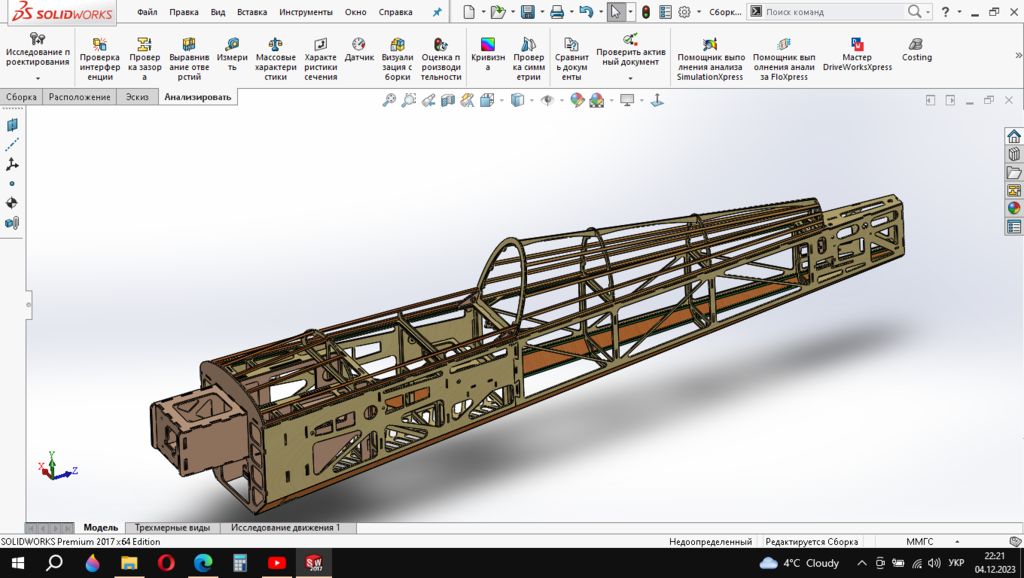Screen dimensions: 1024x578
Task: Click the rebuild traffic light icon
Action: [645, 12]
